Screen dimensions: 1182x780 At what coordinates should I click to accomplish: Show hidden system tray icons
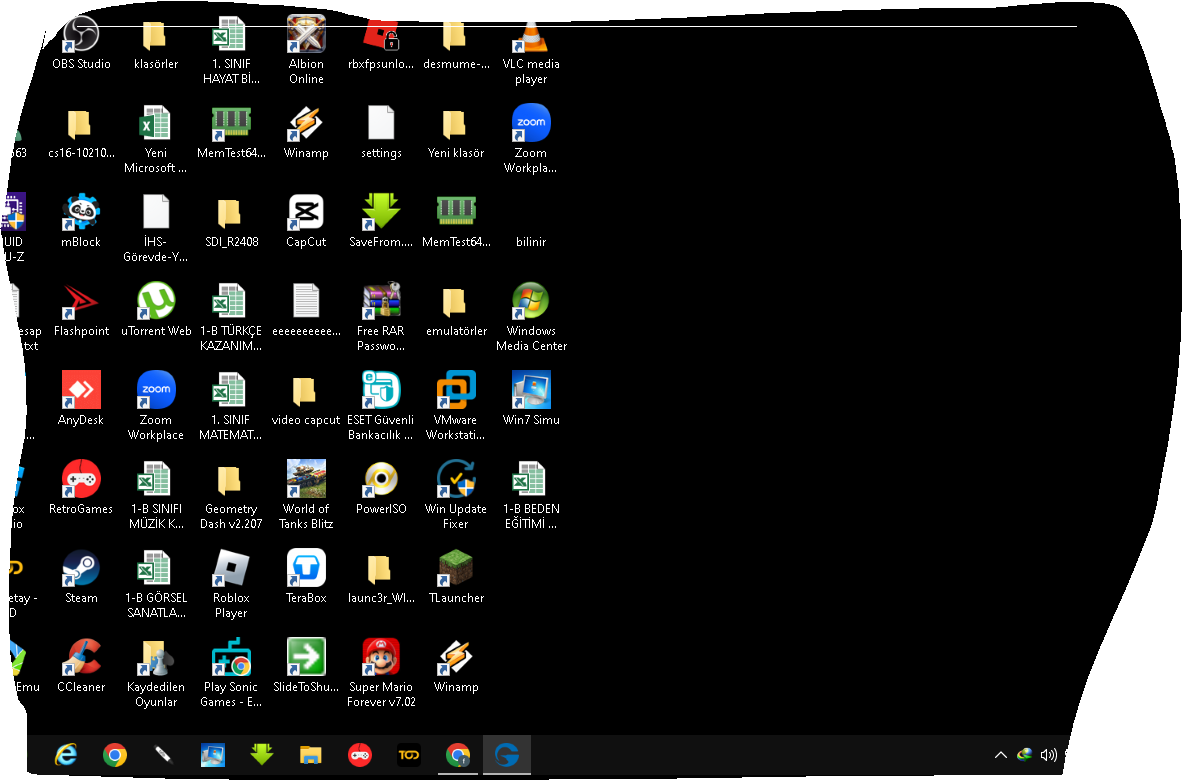pyautogui.click(x=1000, y=754)
